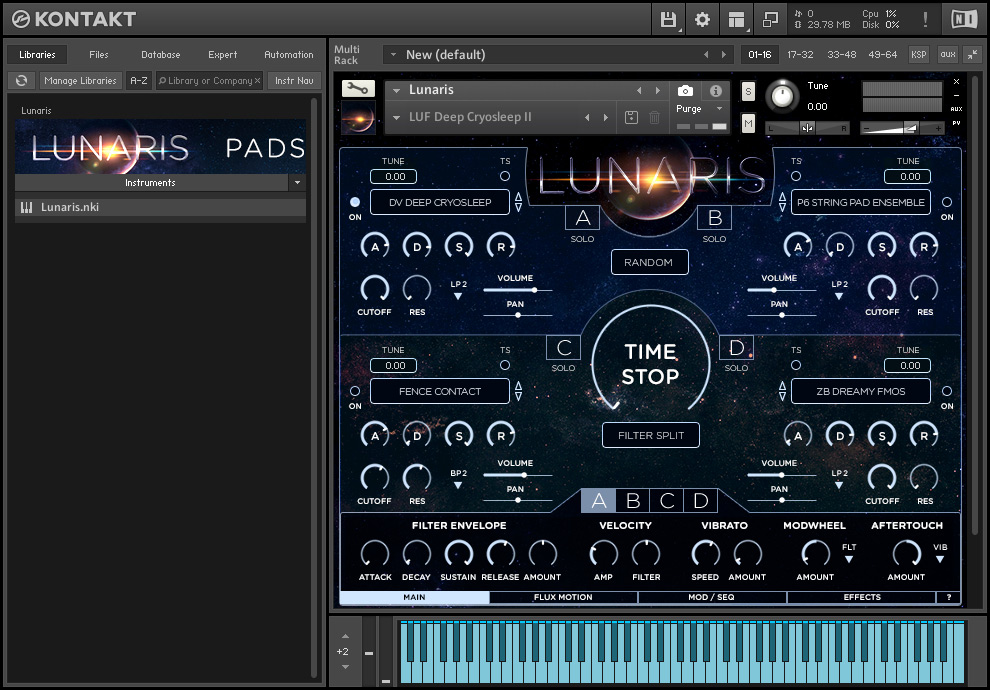The width and height of the screenshot is (990, 690).
Task: Click the KSP master script icon
Action: pyautogui.click(x=918, y=55)
